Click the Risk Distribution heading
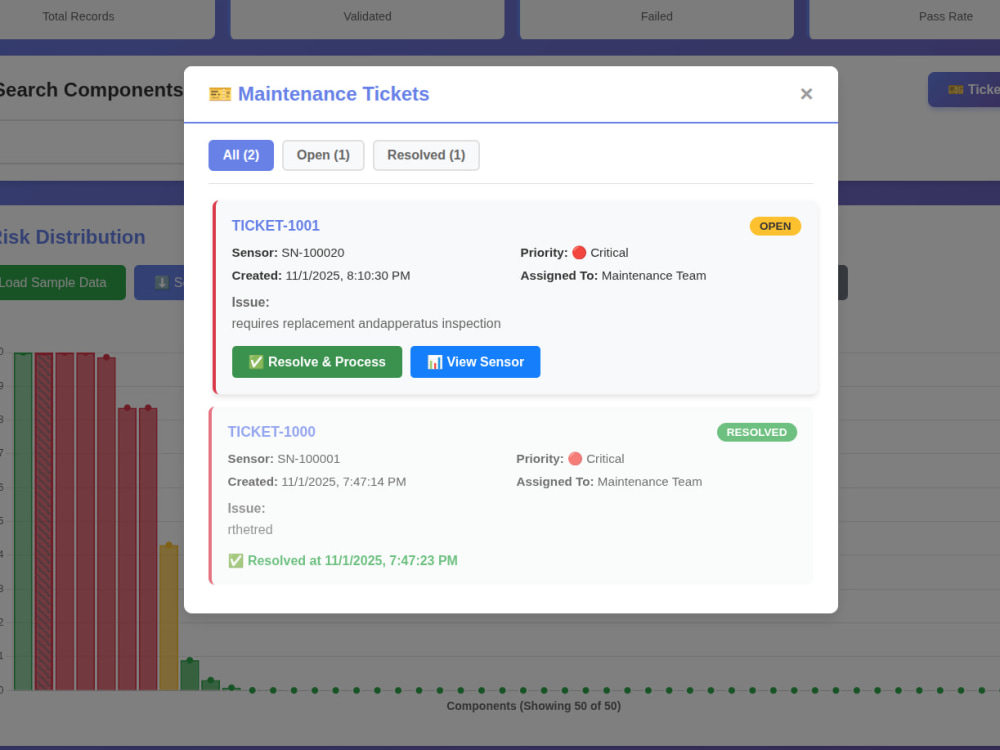The image size is (1000, 750). pyautogui.click(x=71, y=237)
